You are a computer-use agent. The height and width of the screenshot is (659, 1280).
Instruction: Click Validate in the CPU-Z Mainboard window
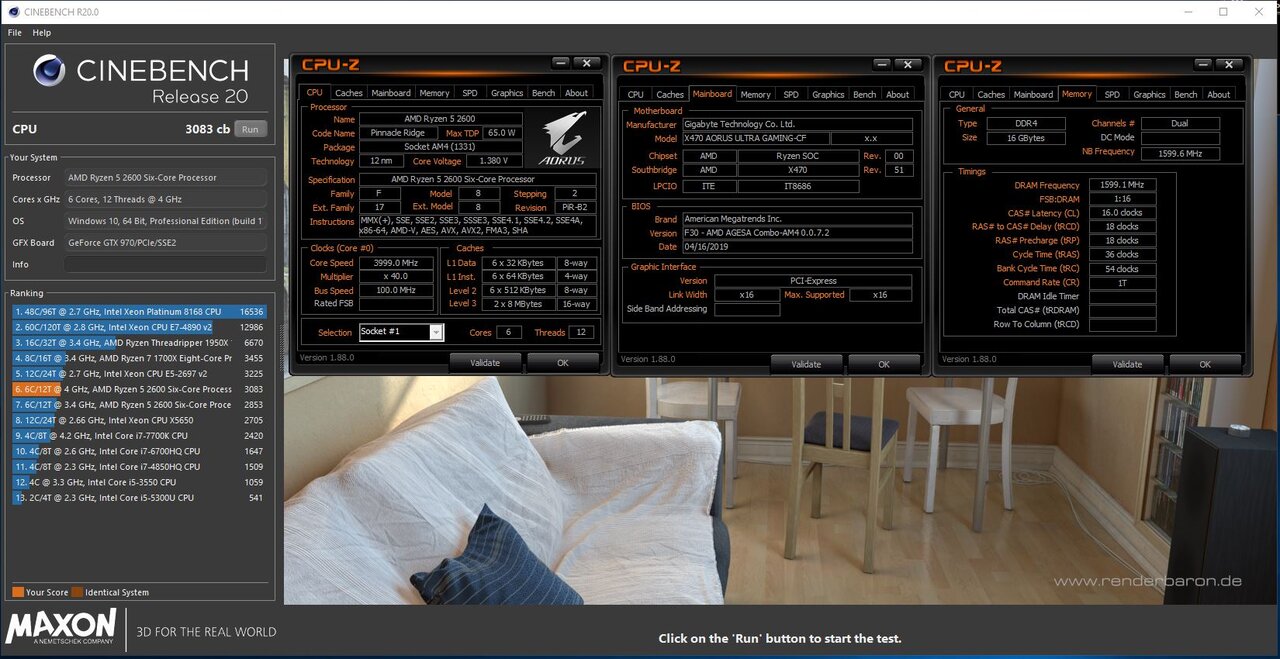[806, 364]
